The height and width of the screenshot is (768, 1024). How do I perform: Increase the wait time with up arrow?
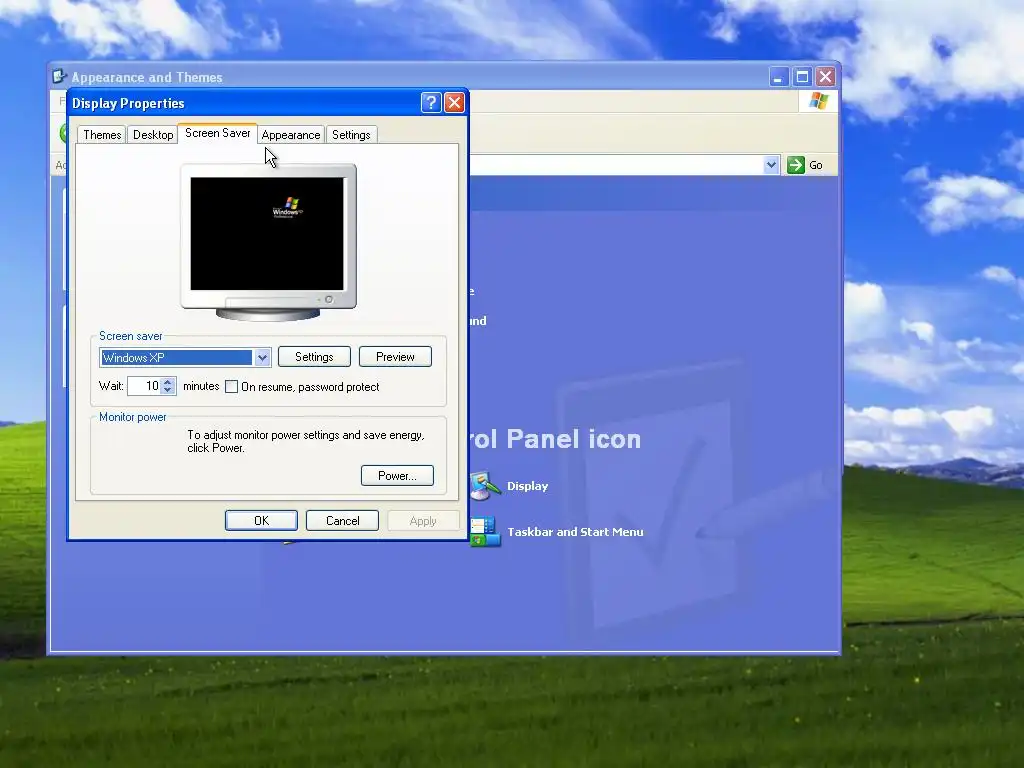(168, 382)
